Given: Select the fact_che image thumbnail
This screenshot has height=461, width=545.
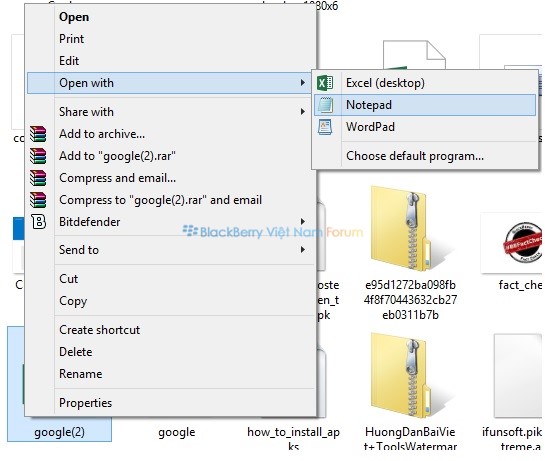Looking at the screenshot, I should pyautogui.click(x=512, y=243).
